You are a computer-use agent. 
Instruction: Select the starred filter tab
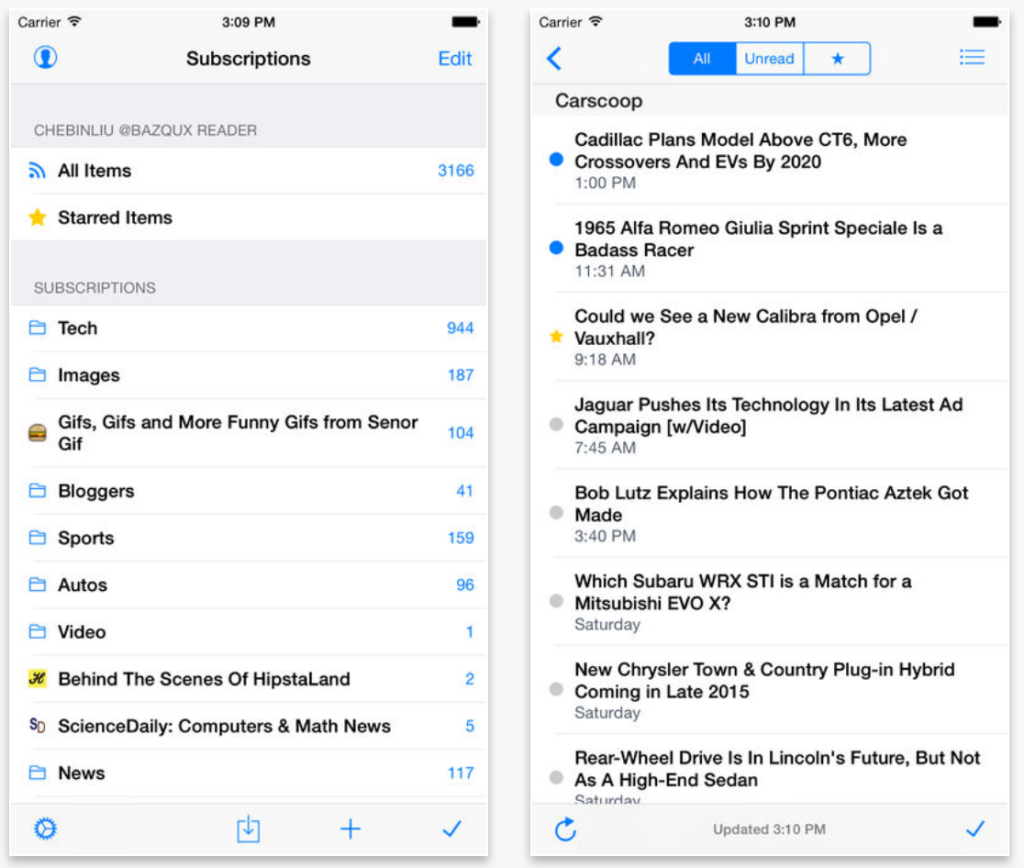tap(837, 59)
